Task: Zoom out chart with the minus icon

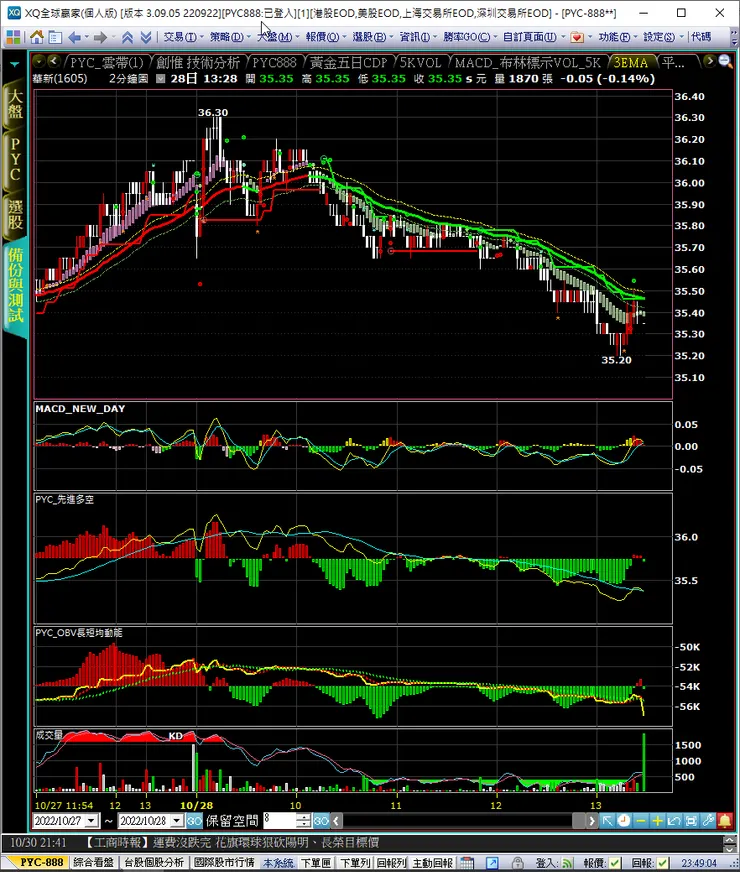Action: 640,820
